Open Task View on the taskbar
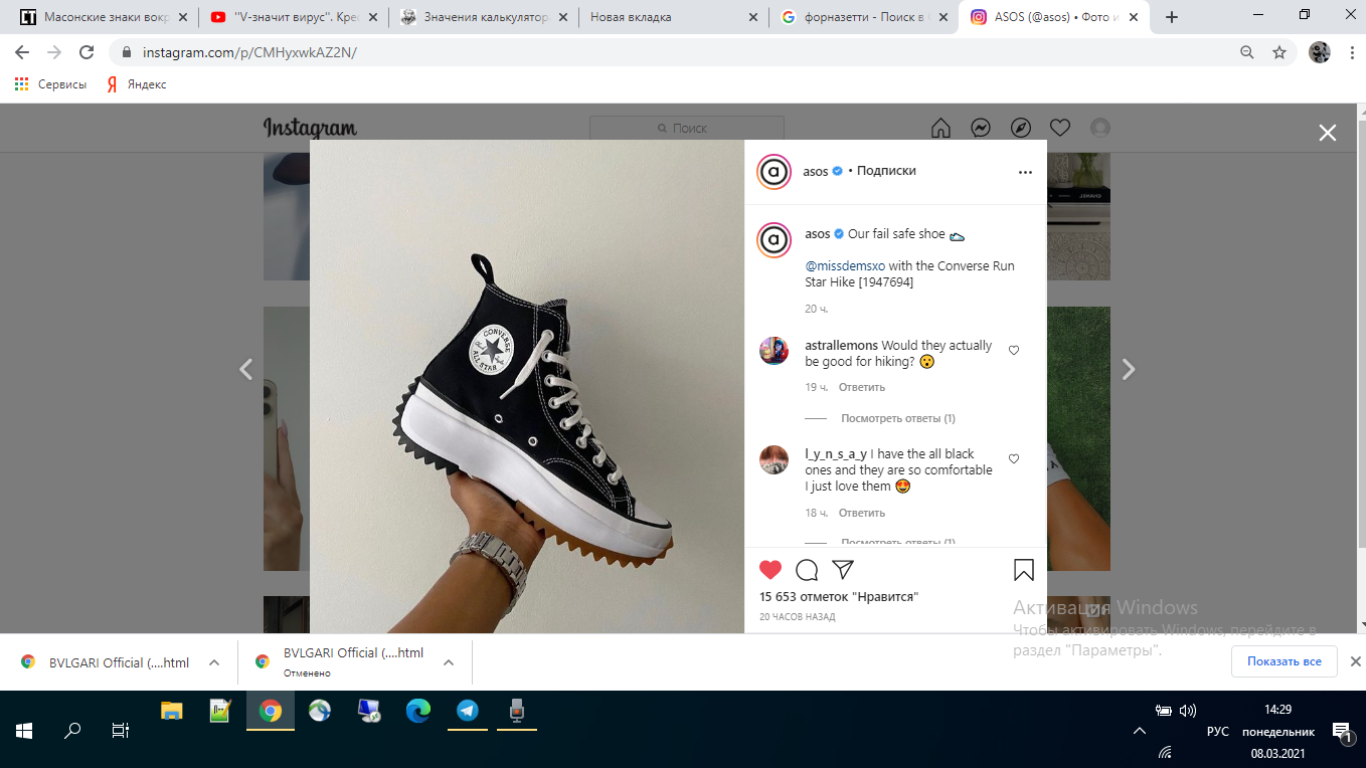This screenshot has height=768, width=1366. tap(120, 730)
